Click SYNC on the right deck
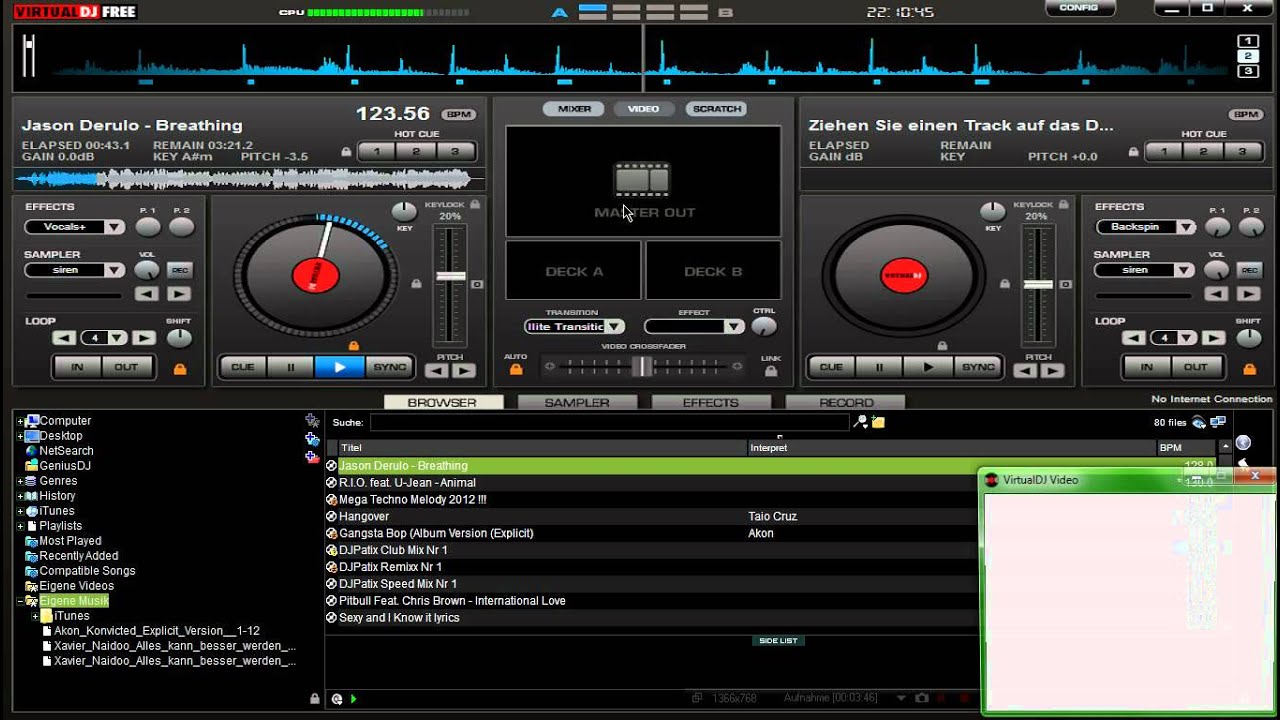This screenshot has height=720, width=1280. (x=977, y=367)
